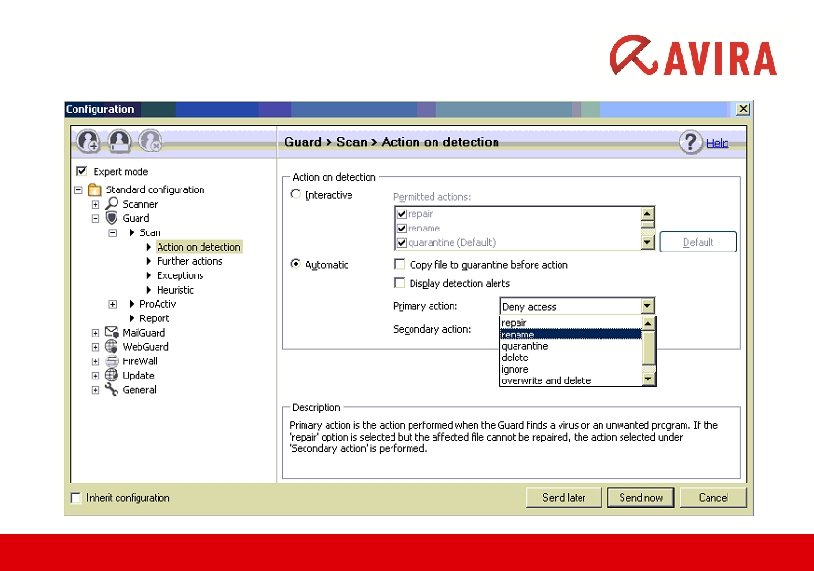The width and height of the screenshot is (814, 571).
Task: Click the Help question mark icon
Action: tap(690, 142)
